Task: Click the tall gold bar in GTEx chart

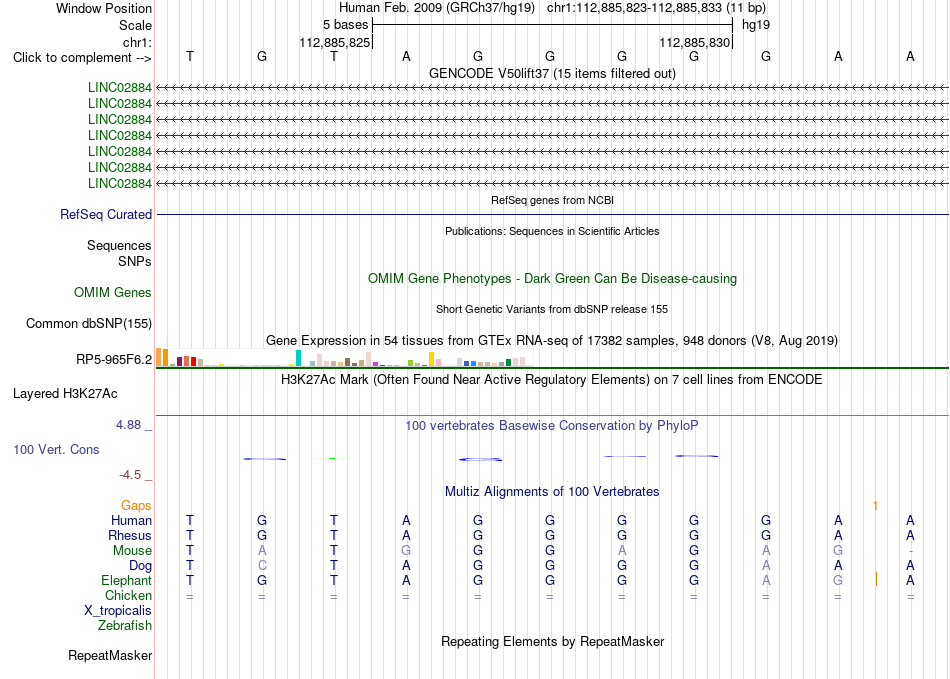Action: (431, 359)
